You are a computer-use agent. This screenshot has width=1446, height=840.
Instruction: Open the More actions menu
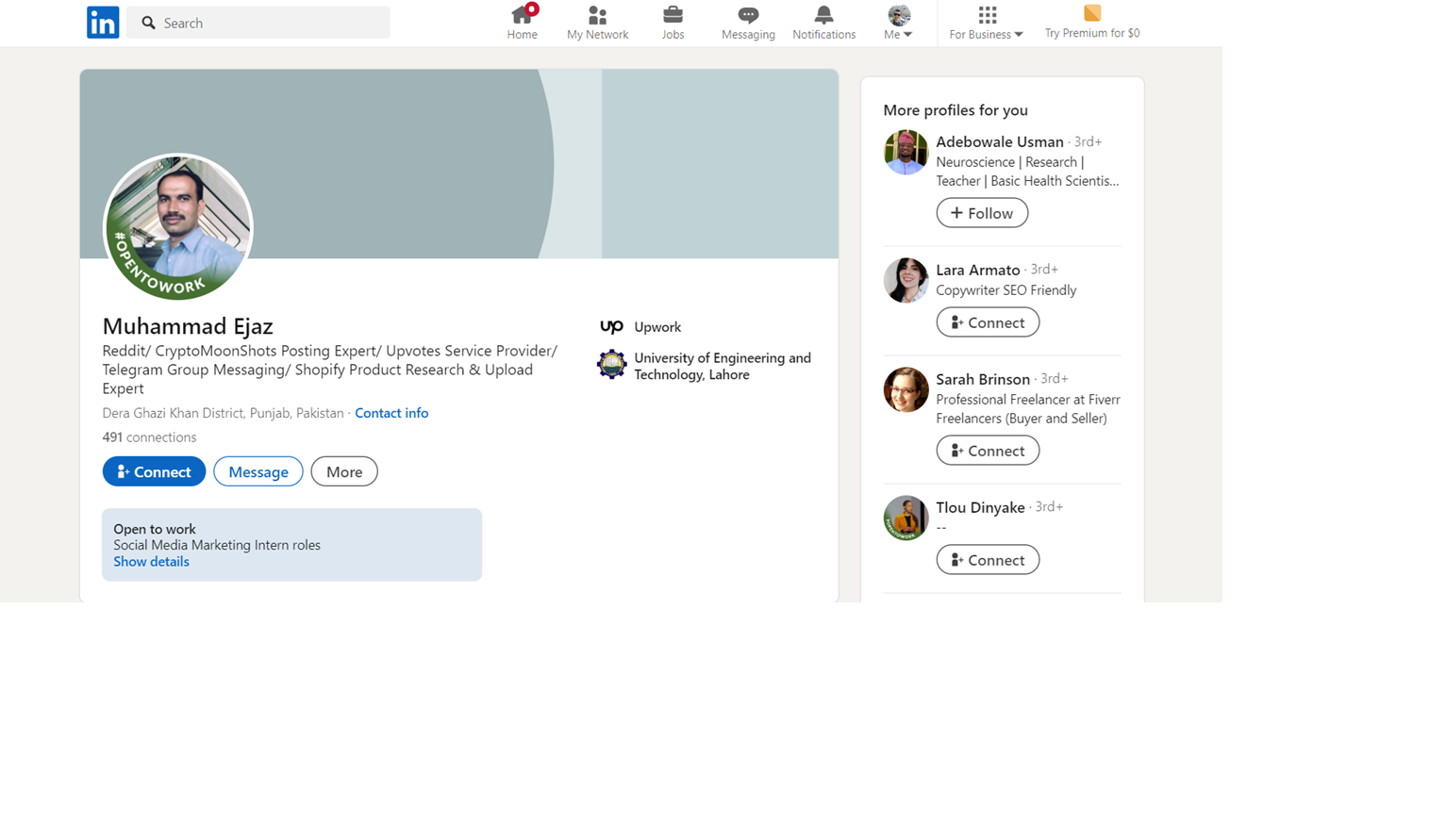coord(344,471)
